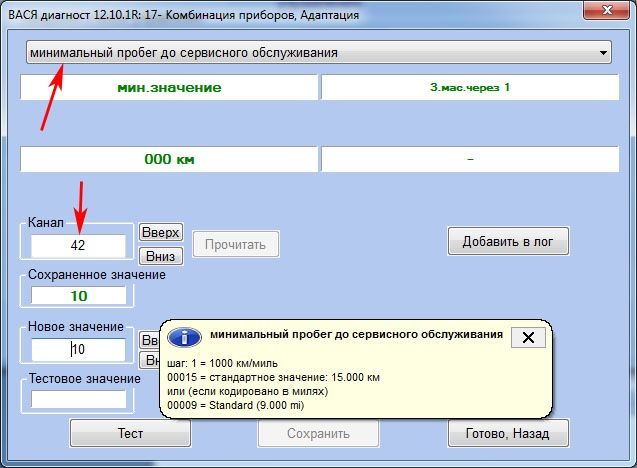Image resolution: width=637 pixels, height=468 pixels.
Task: Click the Новое значение input field
Action: pos(78,349)
